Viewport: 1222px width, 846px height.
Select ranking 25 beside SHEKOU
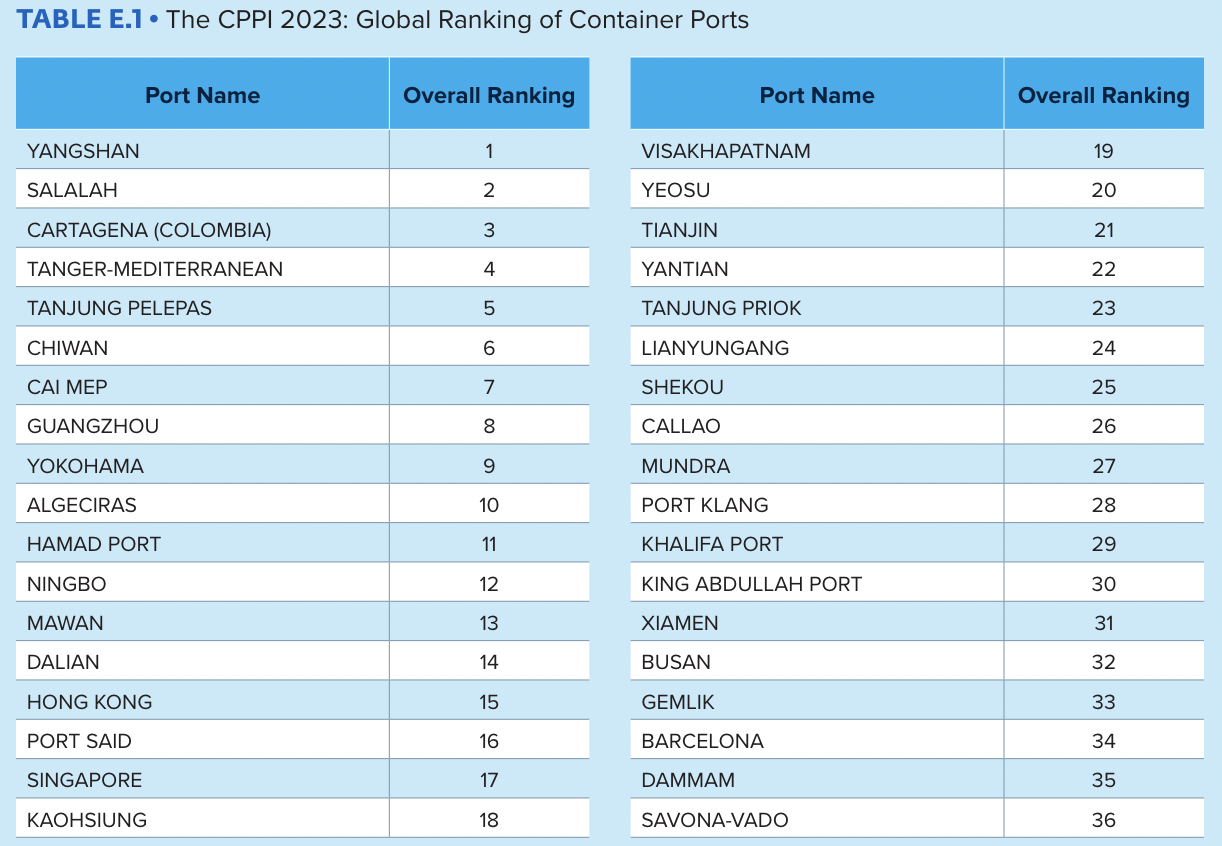click(x=1104, y=387)
